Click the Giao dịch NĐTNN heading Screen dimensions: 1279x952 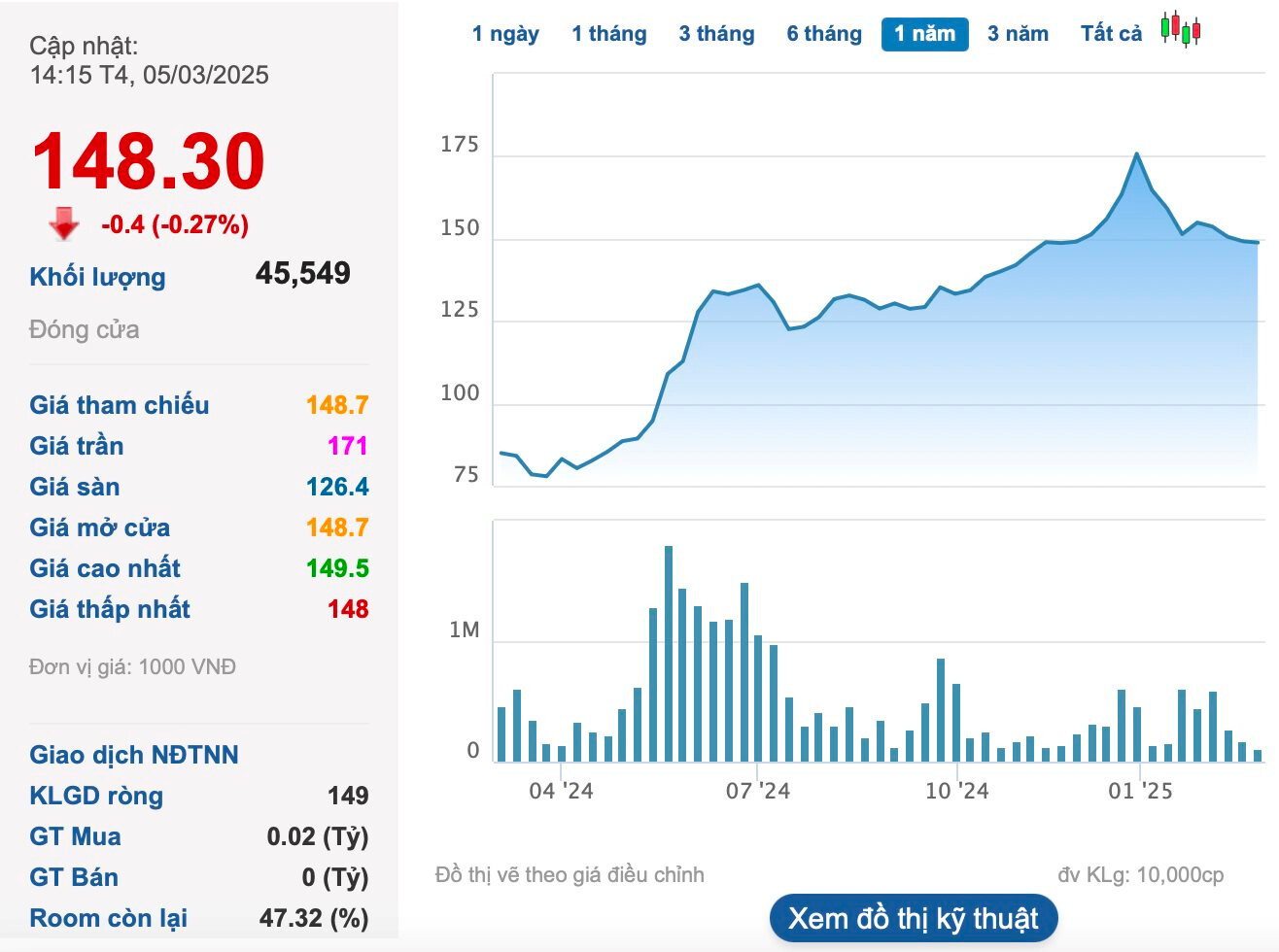(134, 755)
